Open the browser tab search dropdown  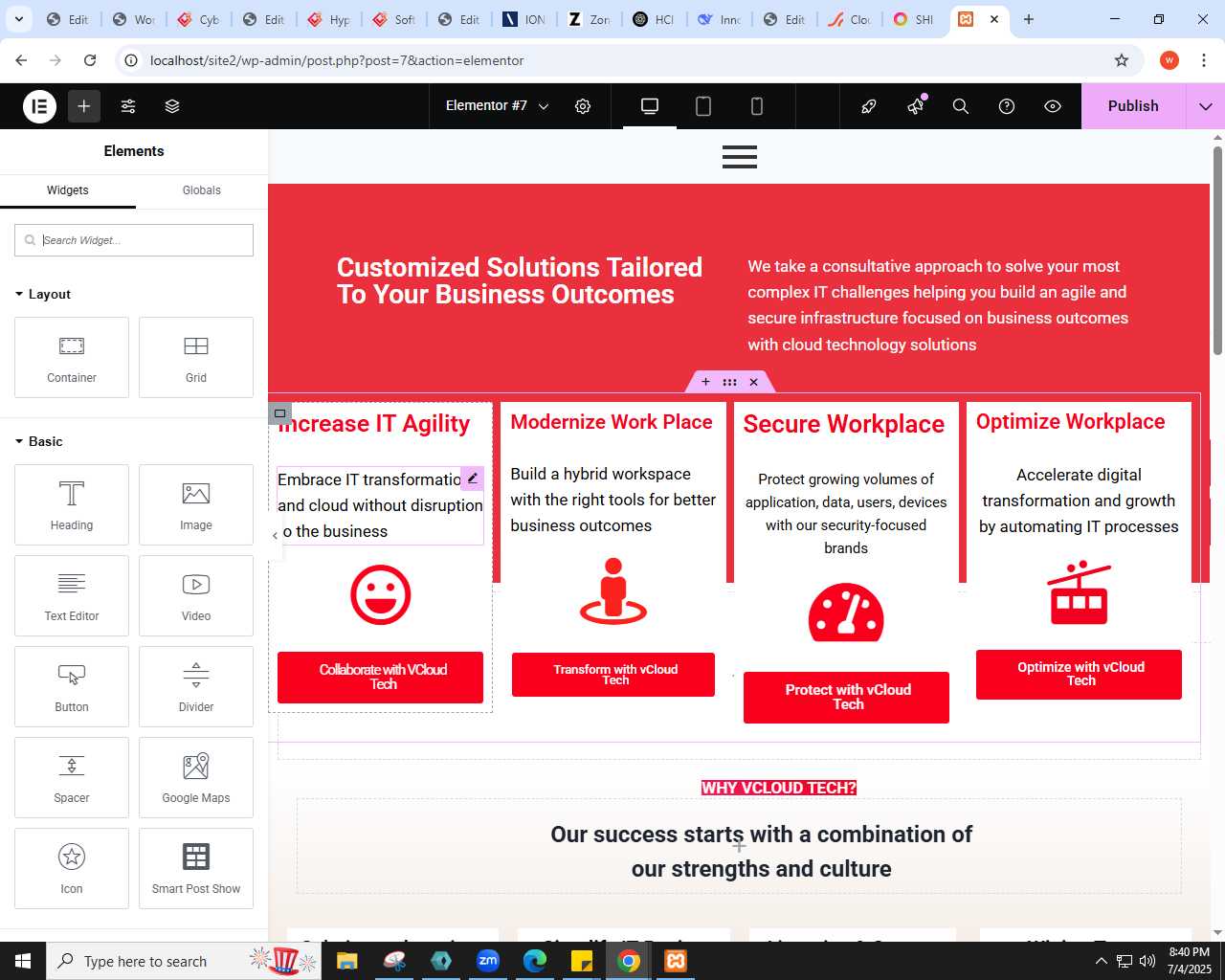(x=19, y=19)
